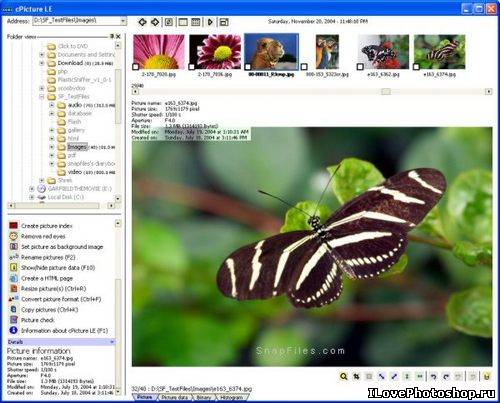This screenshot has width=500, height=403.
Task: Click the rotate-left arrow icon under picture
Action: 433,376
